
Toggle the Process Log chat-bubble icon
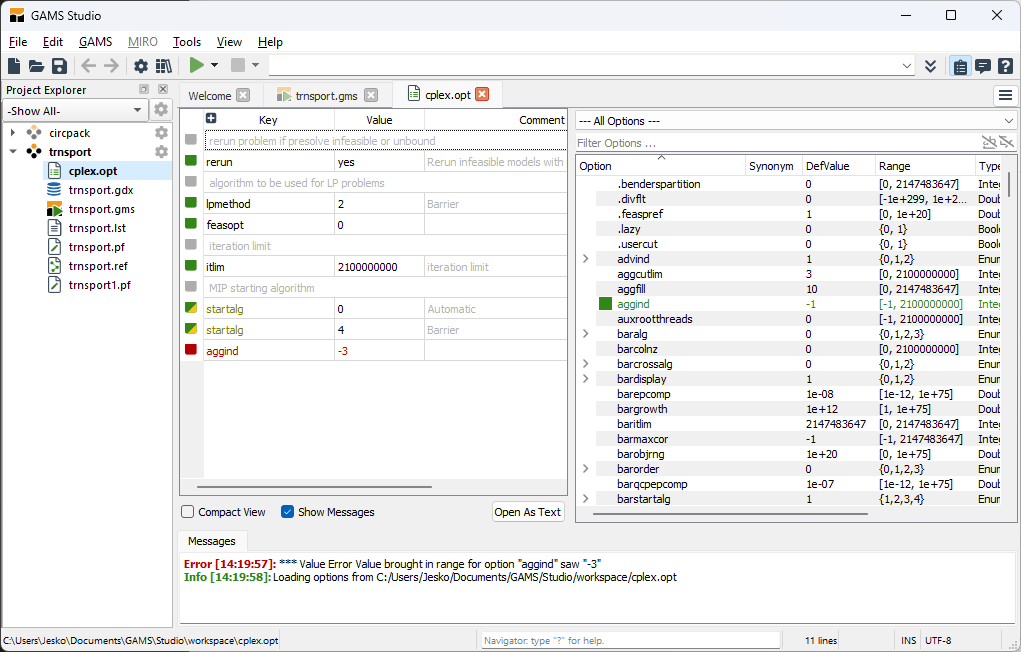[x=983, y=66]
